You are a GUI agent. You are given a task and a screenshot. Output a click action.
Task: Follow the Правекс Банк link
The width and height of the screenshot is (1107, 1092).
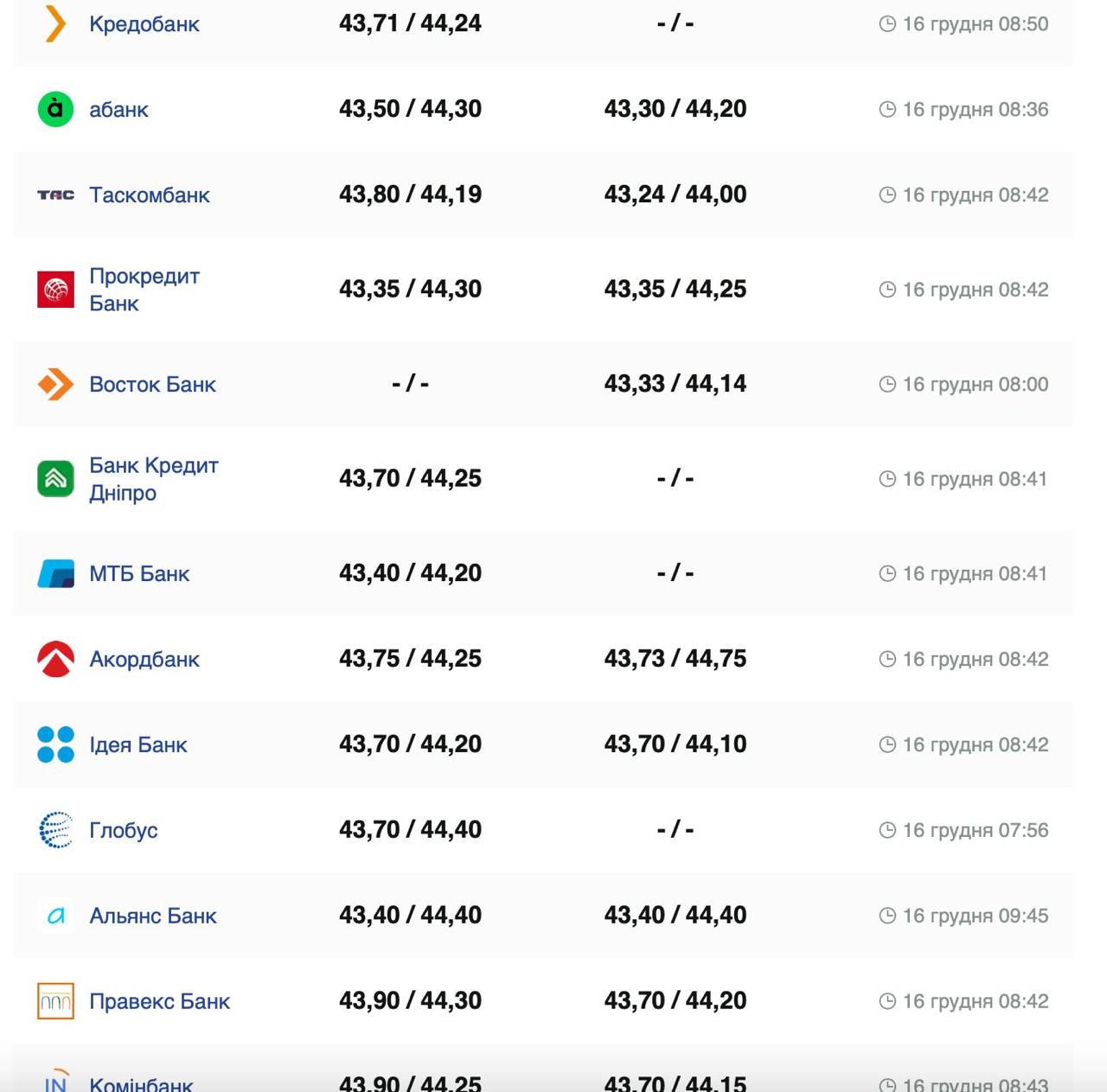[x=159, y=1002]
